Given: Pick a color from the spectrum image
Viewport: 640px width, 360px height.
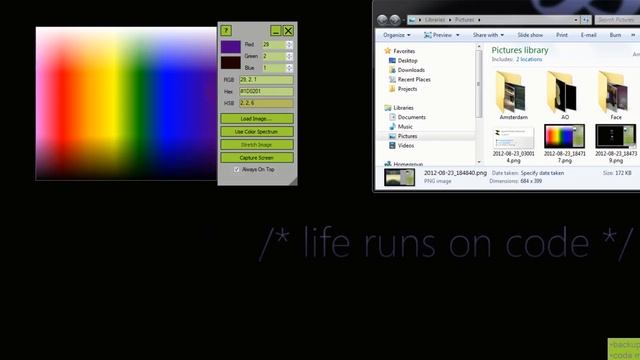Looking at the screenshot, I should point(126,103).
